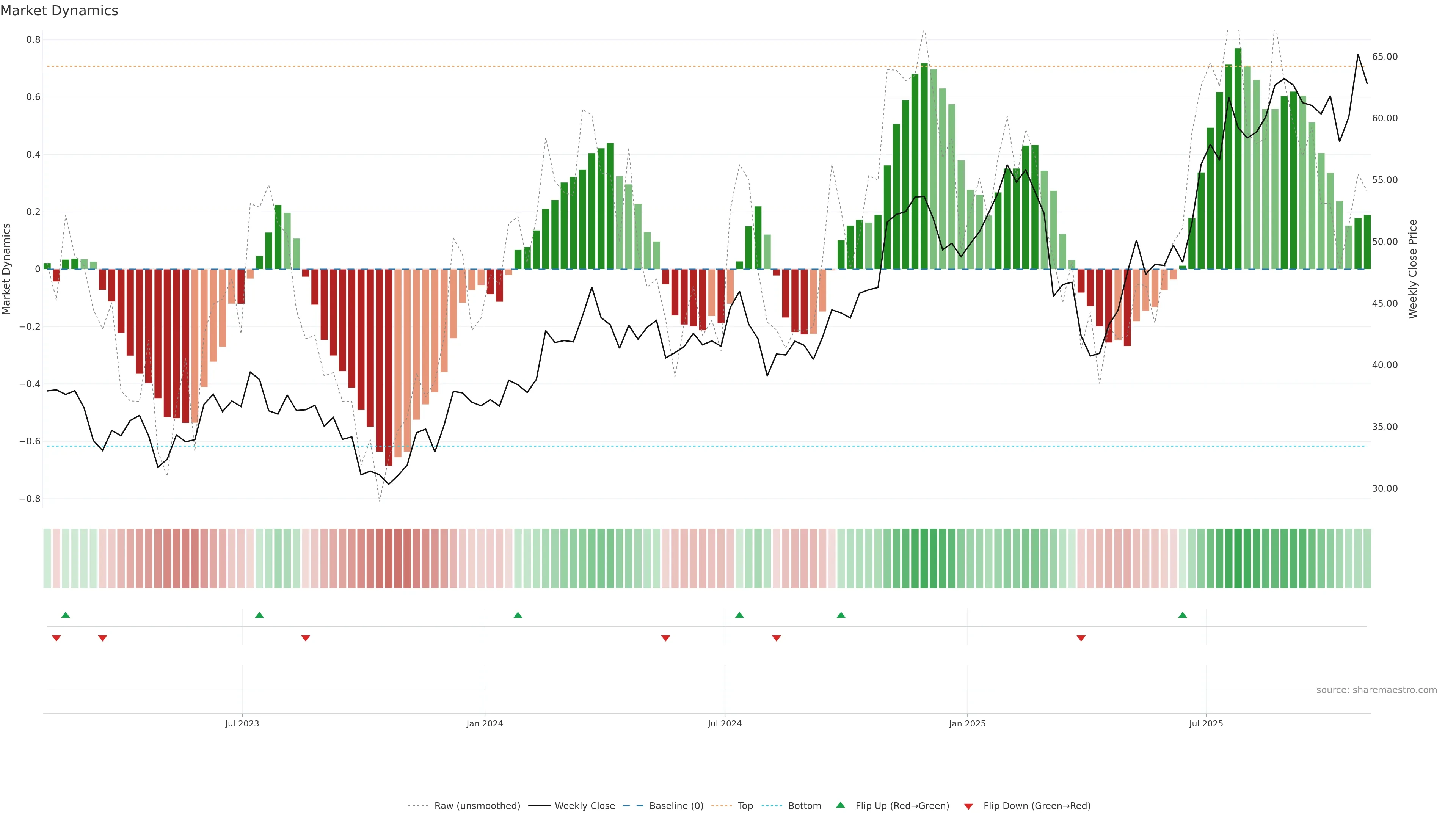The image size is (1456, 819).
Task: Toggle the Weekly Close legend entry
Action: [584, 806]
